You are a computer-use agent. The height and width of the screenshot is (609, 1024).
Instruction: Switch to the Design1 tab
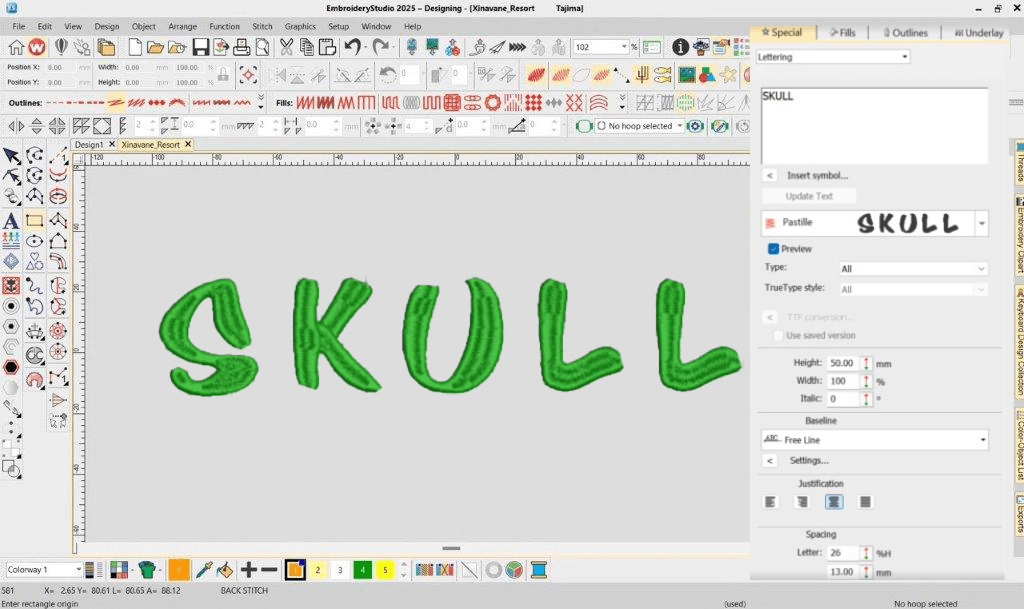tap(89, 145)
